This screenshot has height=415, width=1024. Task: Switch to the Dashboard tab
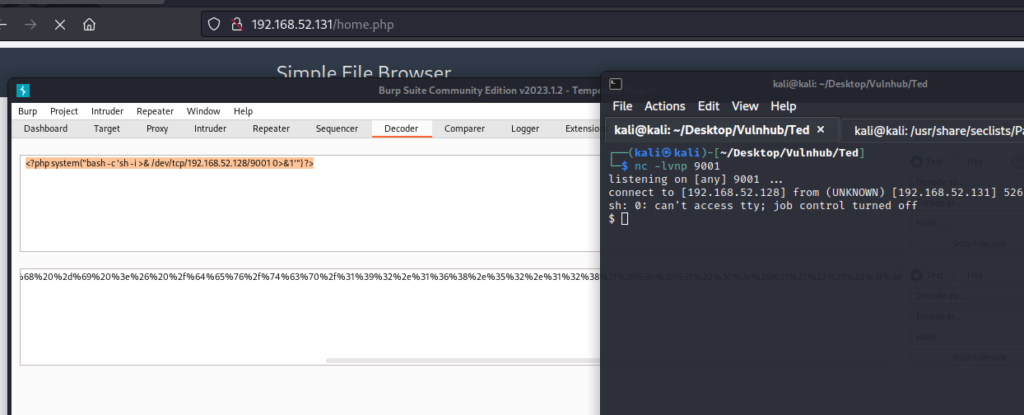[46, 129]
